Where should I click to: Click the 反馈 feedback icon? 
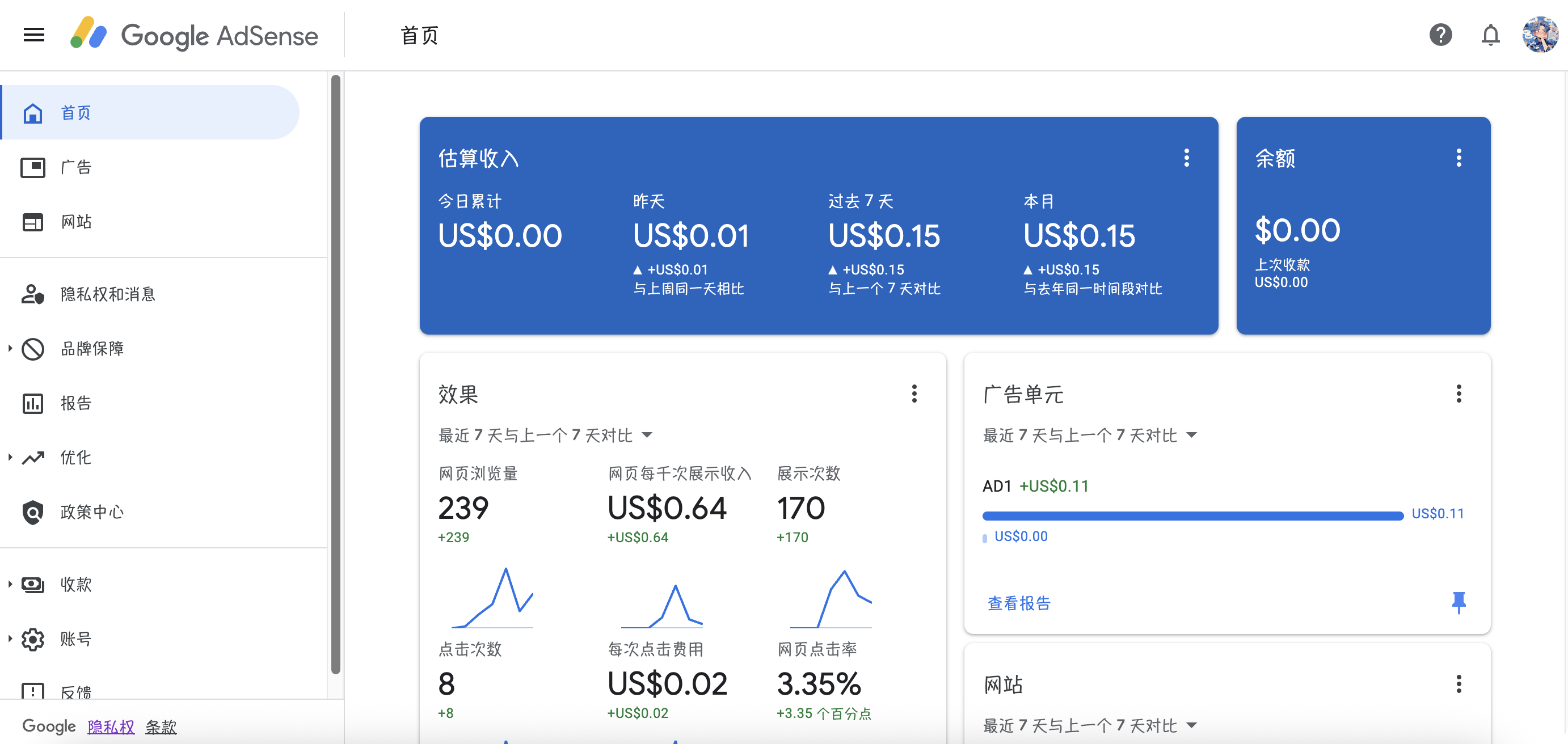[x=33, y=691]
